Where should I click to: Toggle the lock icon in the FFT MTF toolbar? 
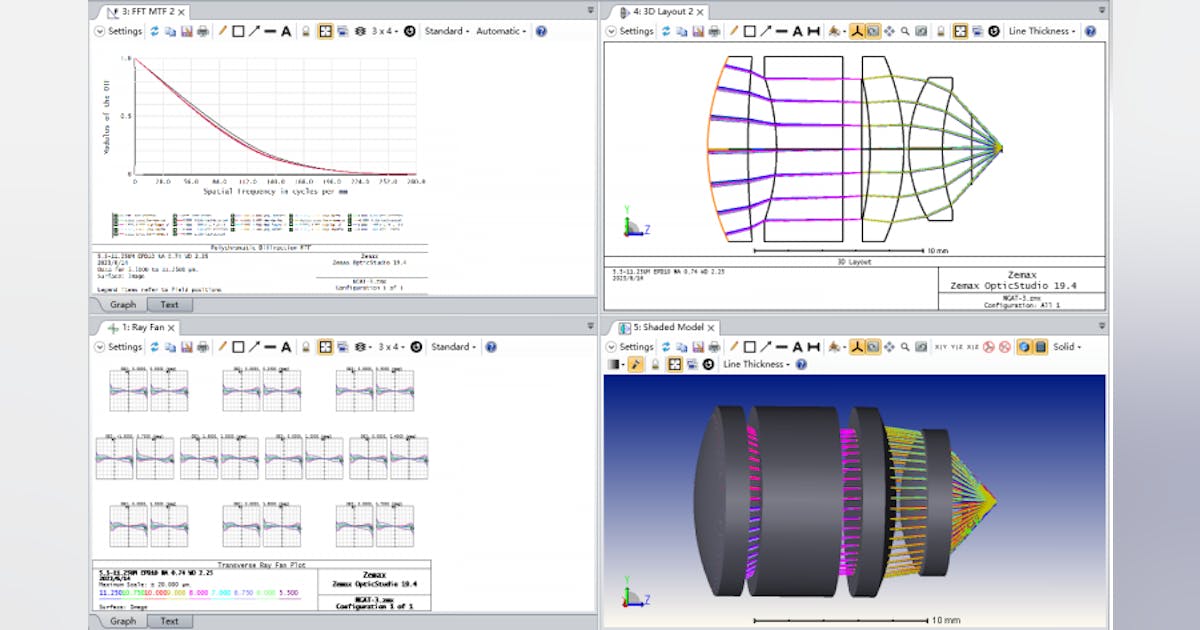[306, 31]
